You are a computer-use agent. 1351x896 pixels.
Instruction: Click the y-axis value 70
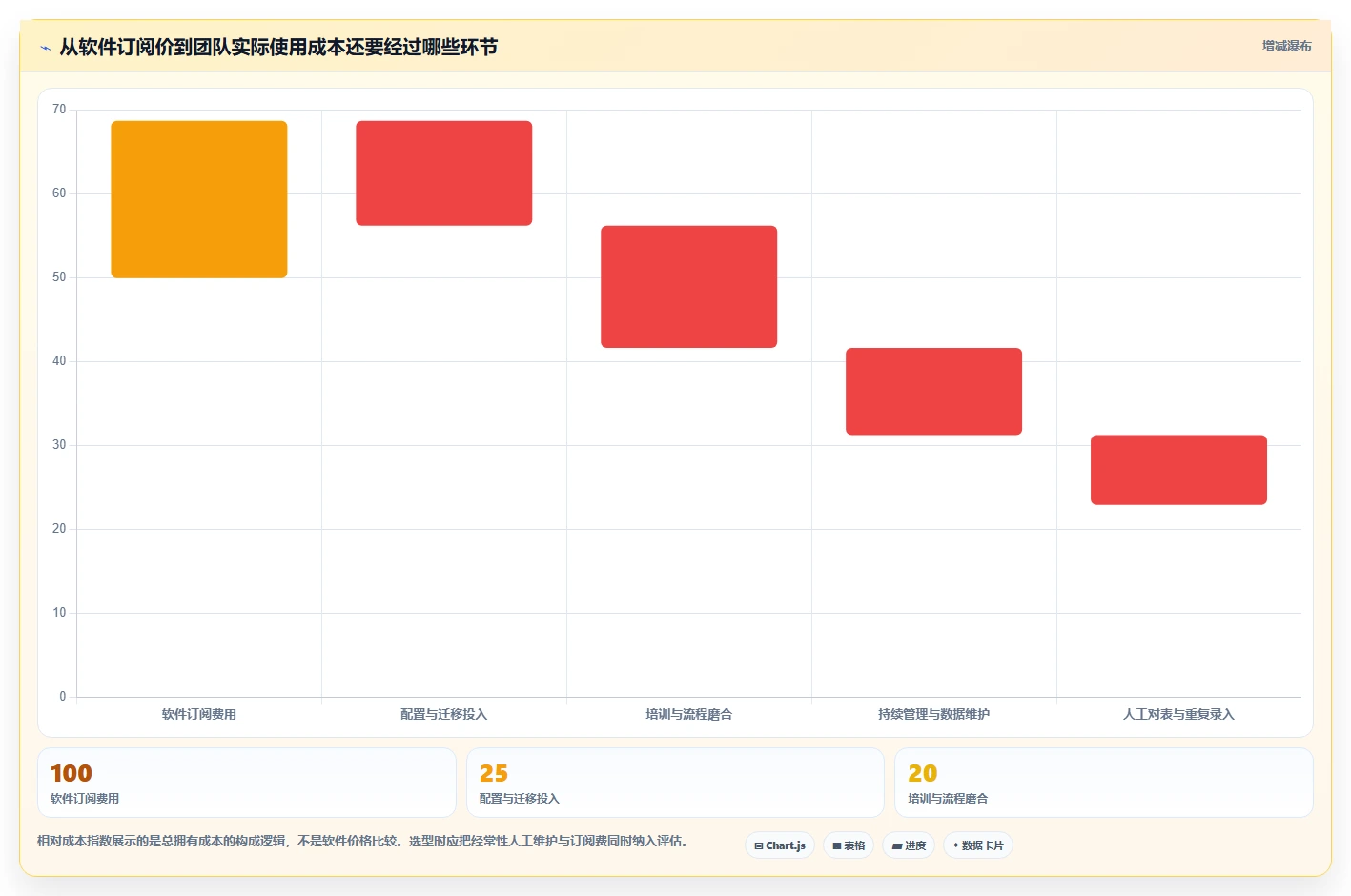point(59,110)
